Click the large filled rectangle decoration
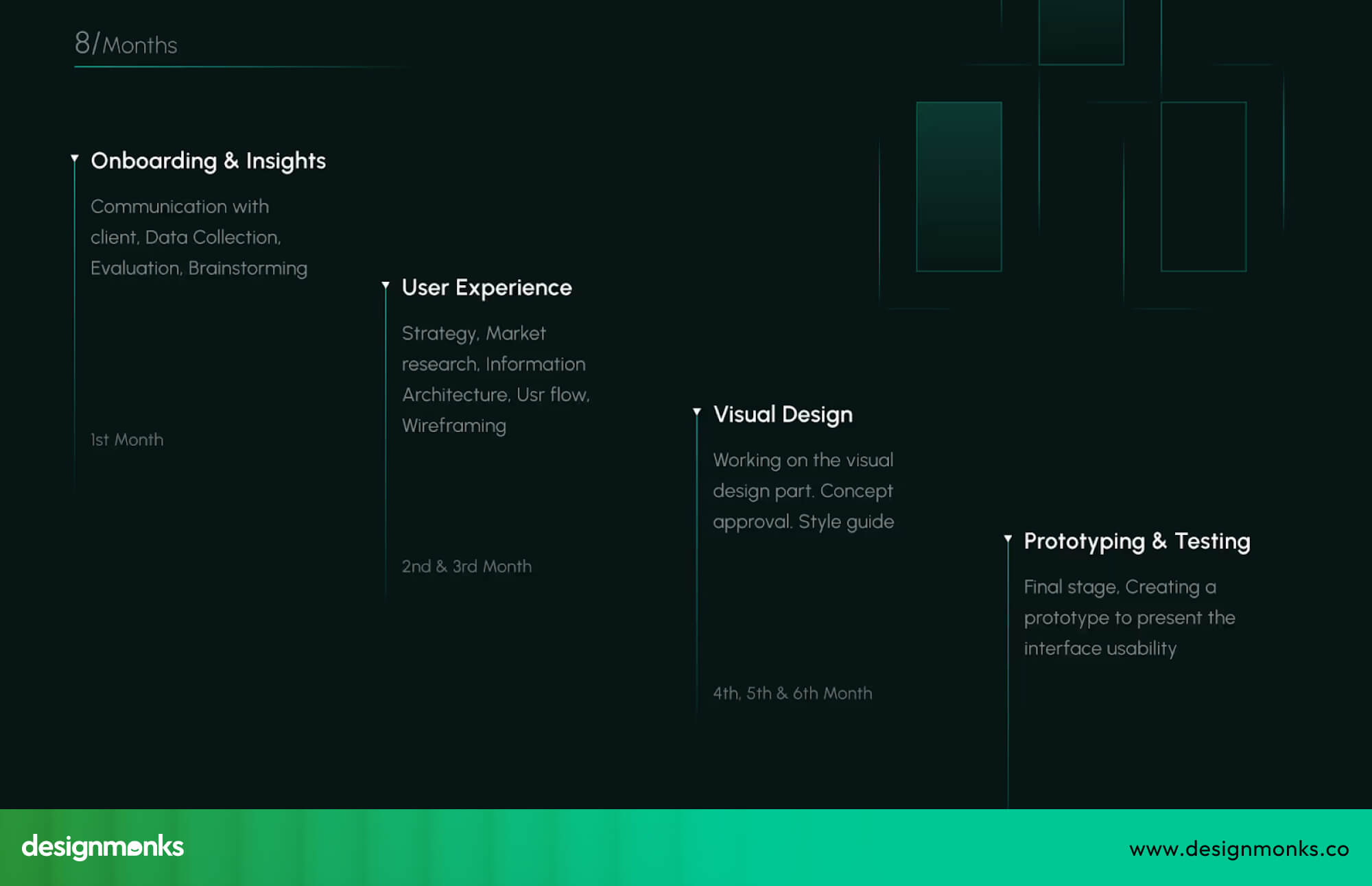 click(x=958, y=186)
